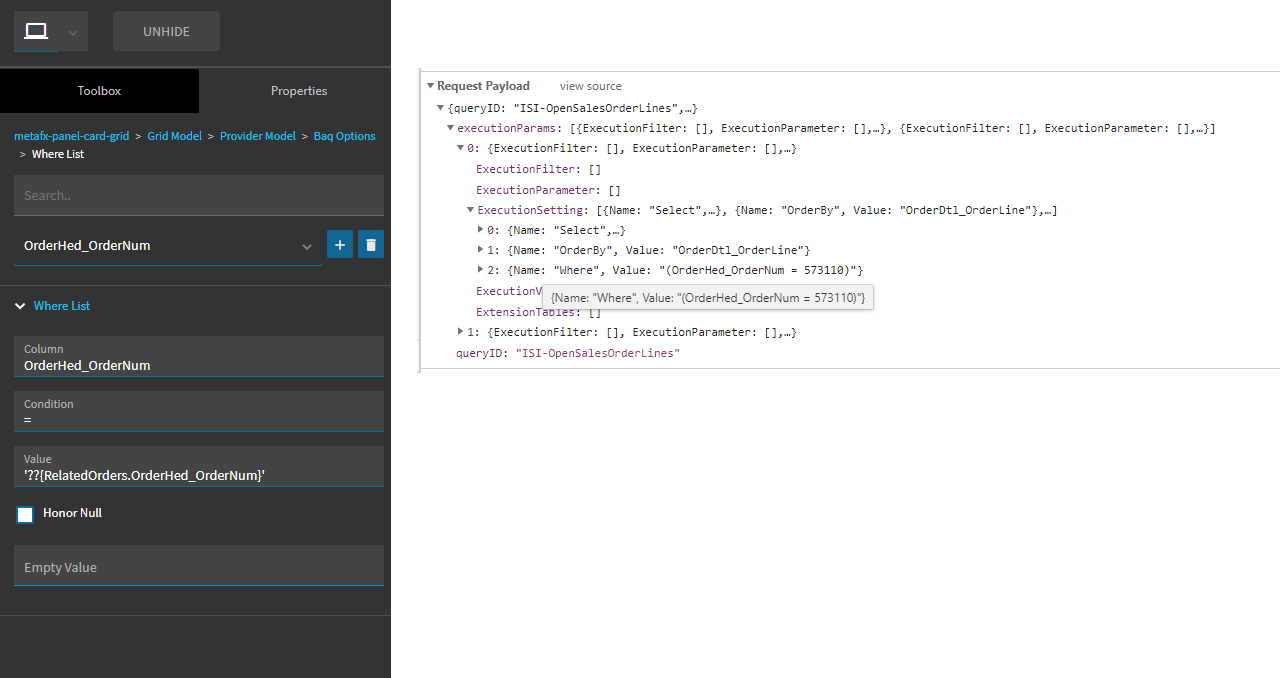Go to Provider Model breadcrumb link
This screenshot has width=1280, height=678.
(x=257, y=136)
